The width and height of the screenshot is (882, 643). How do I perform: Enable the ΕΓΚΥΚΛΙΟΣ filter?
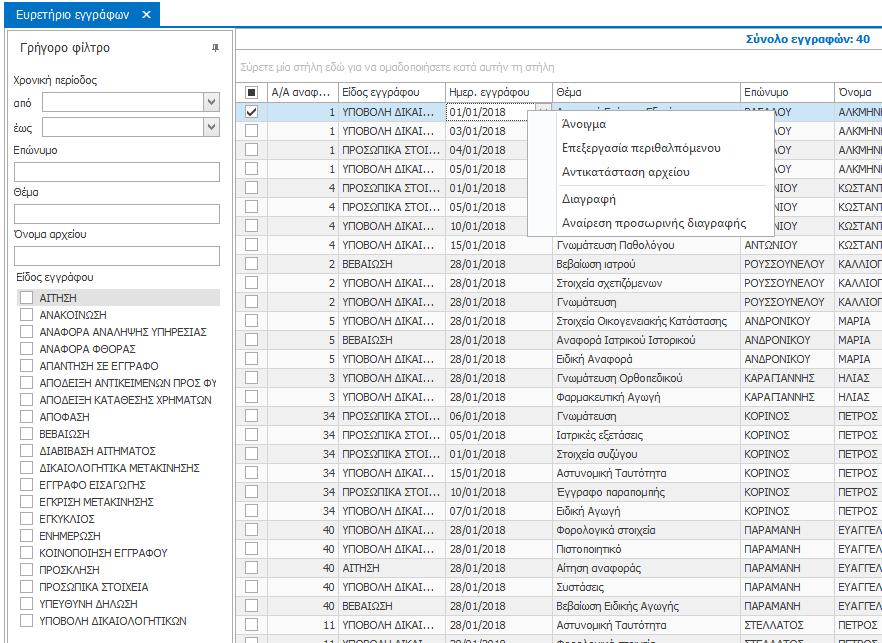pos(26,519)
